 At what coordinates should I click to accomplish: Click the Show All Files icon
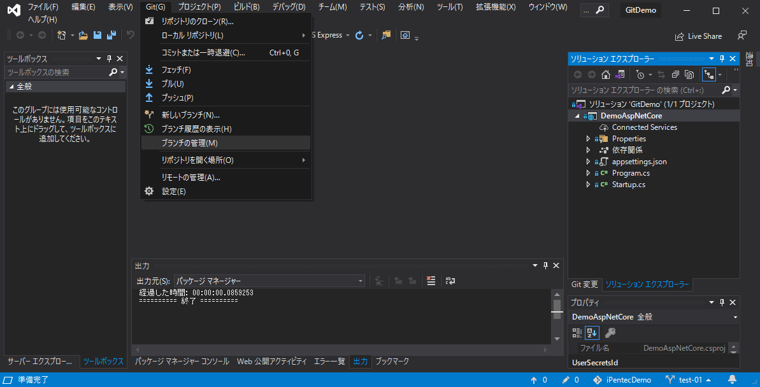coord(689,75)
